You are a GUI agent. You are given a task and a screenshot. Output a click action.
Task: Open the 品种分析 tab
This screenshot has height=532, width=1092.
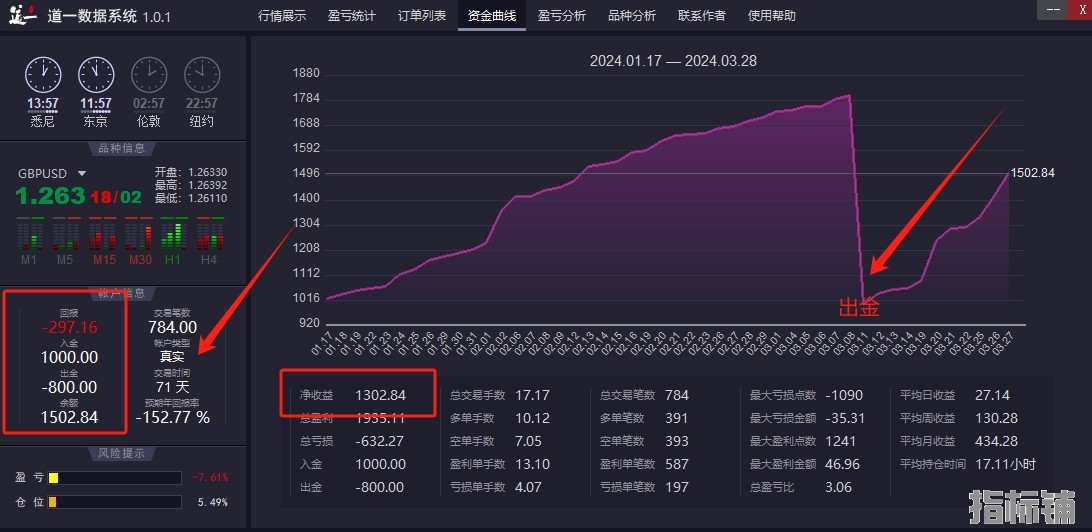coord(632,15)
